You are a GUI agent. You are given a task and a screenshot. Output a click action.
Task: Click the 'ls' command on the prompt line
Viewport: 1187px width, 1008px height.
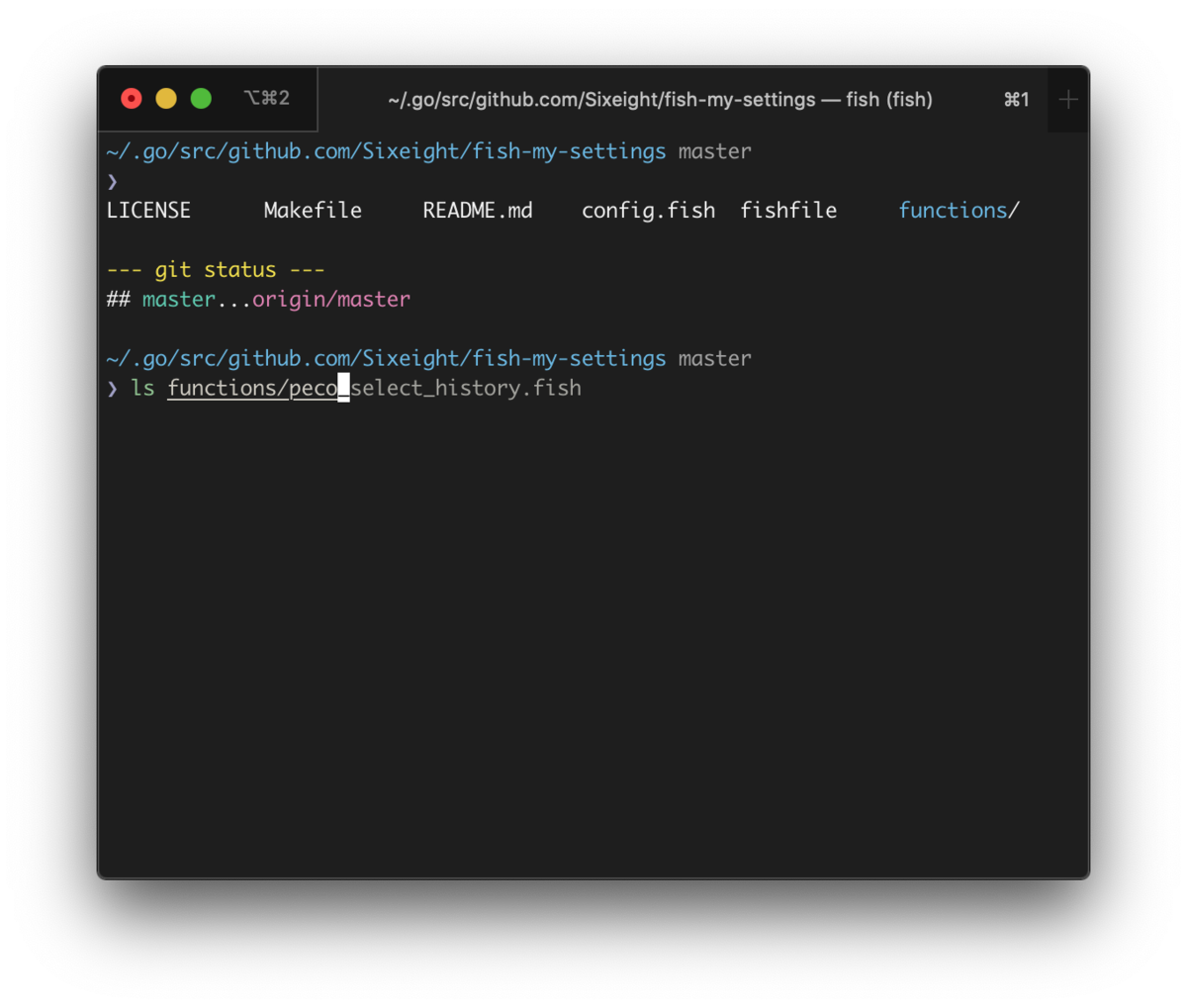143,388
